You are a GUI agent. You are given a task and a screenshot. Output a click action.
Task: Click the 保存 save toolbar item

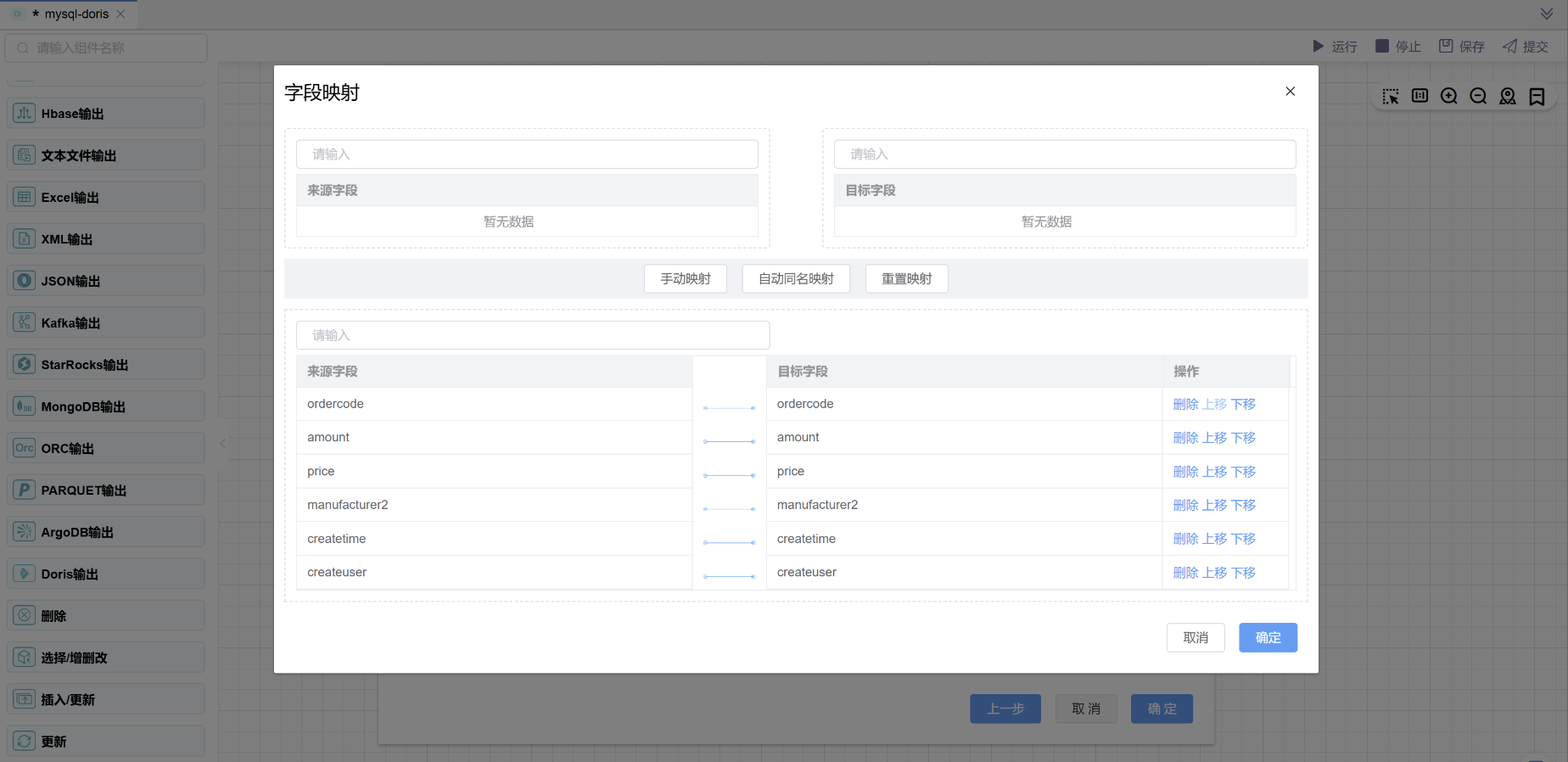point(1461,47)
